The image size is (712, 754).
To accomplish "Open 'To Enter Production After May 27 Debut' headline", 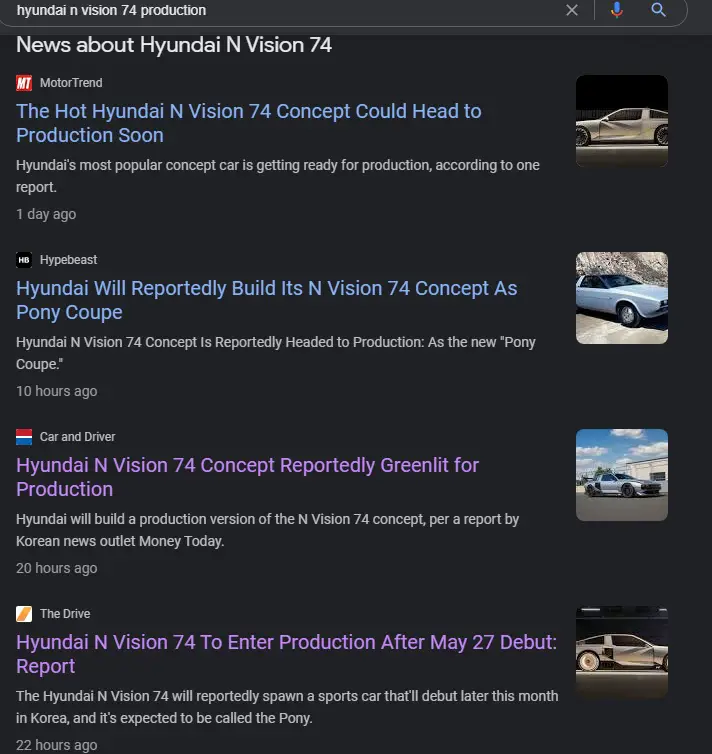I will pos(286,654).
